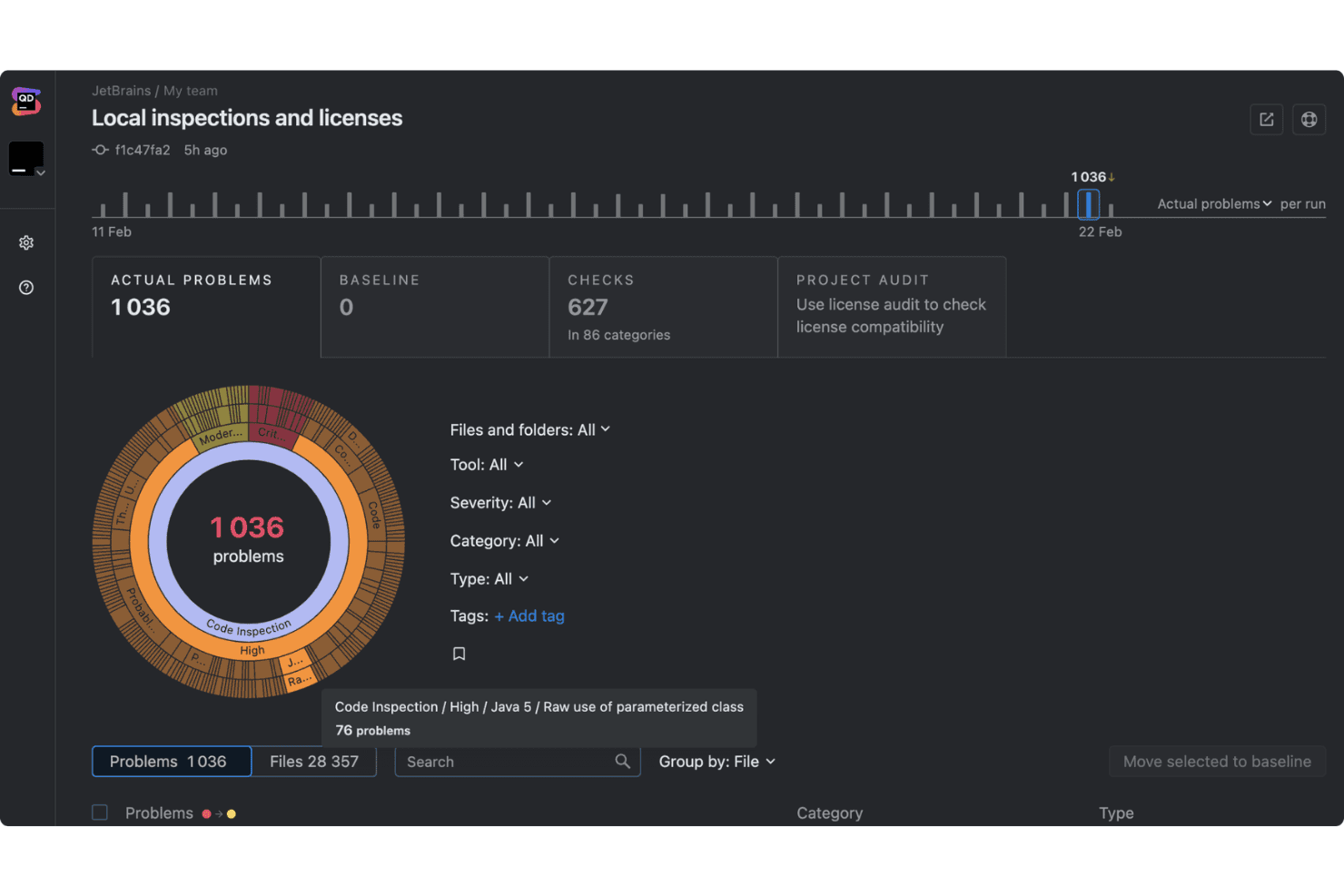
Task: Click the bookmark icon below Tags
Action: [x=460, y=654]
